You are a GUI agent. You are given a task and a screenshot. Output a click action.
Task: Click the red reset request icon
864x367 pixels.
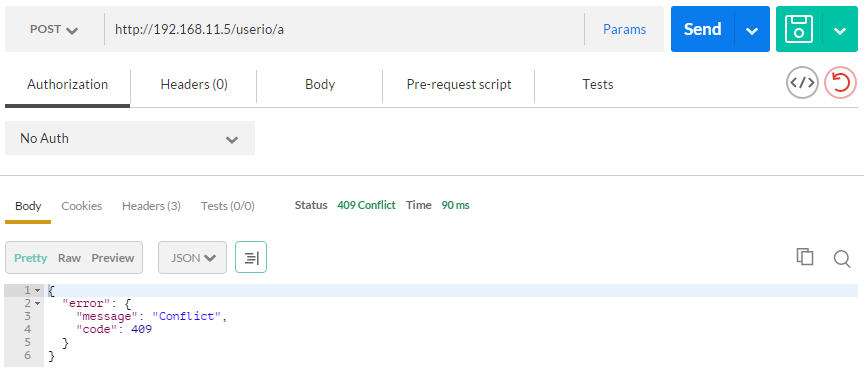840,83
